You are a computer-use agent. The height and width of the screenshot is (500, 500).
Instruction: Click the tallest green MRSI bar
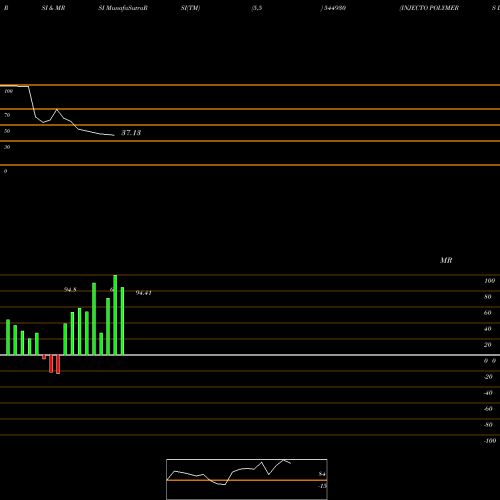[115, 315]
